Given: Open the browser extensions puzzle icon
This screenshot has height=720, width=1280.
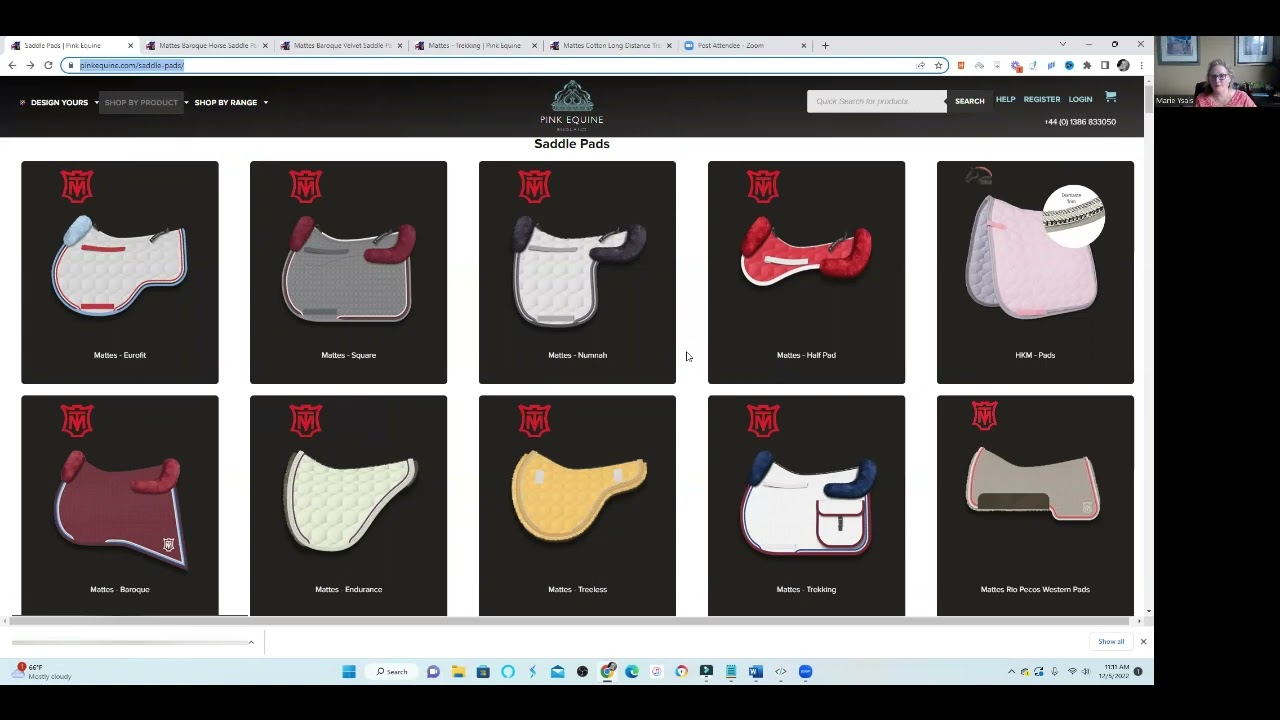Looking at the screenshot, I should (x=1087, y=65).
